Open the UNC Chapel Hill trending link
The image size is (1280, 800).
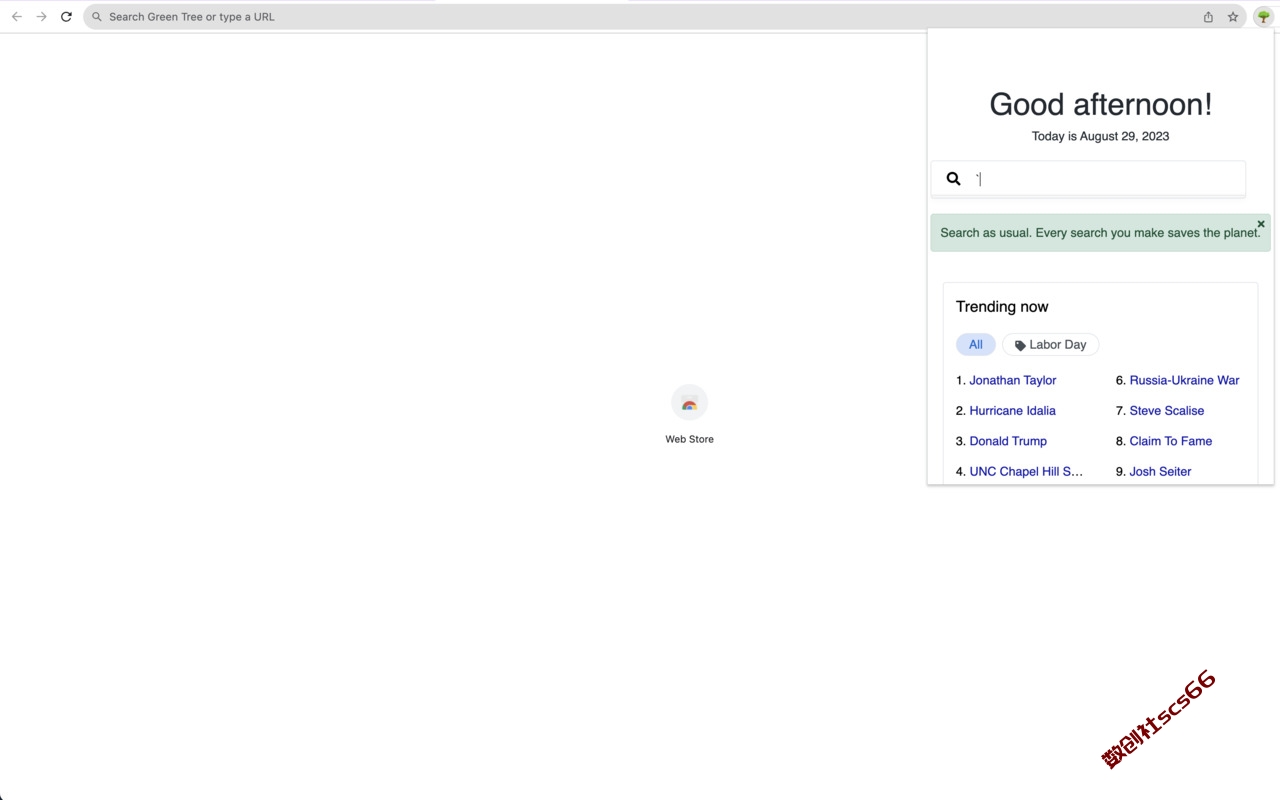pos(1026,472)
